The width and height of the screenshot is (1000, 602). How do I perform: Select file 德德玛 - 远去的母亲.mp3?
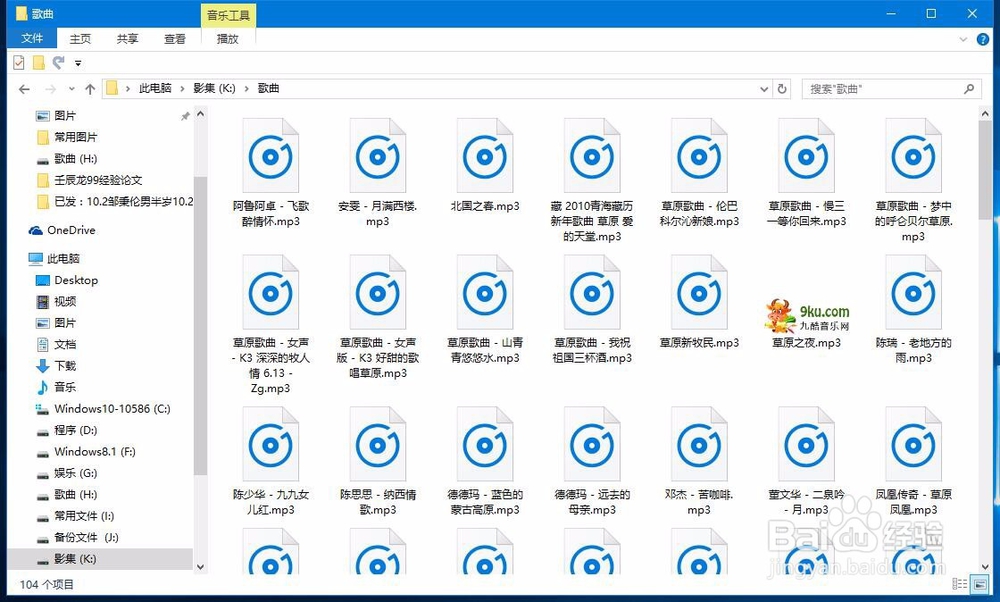pos(592,461)
